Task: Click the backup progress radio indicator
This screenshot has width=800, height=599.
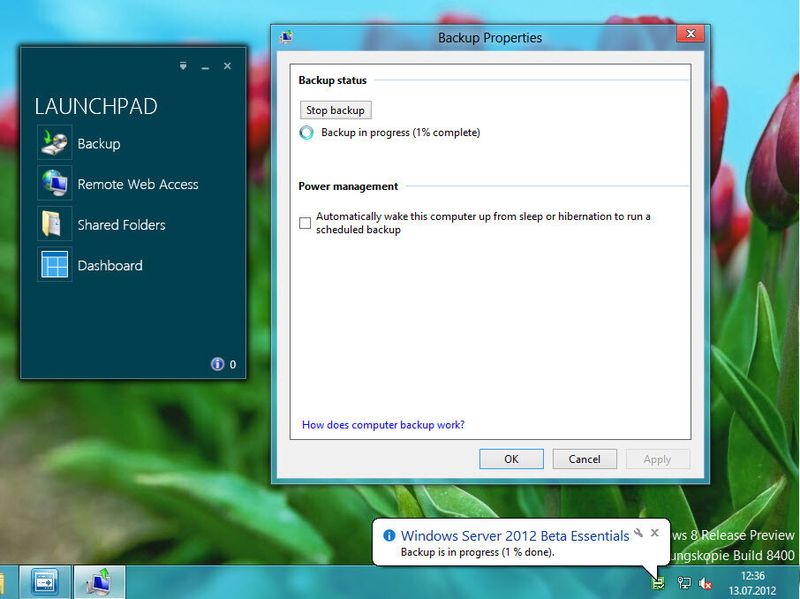Action: [306, 131]
